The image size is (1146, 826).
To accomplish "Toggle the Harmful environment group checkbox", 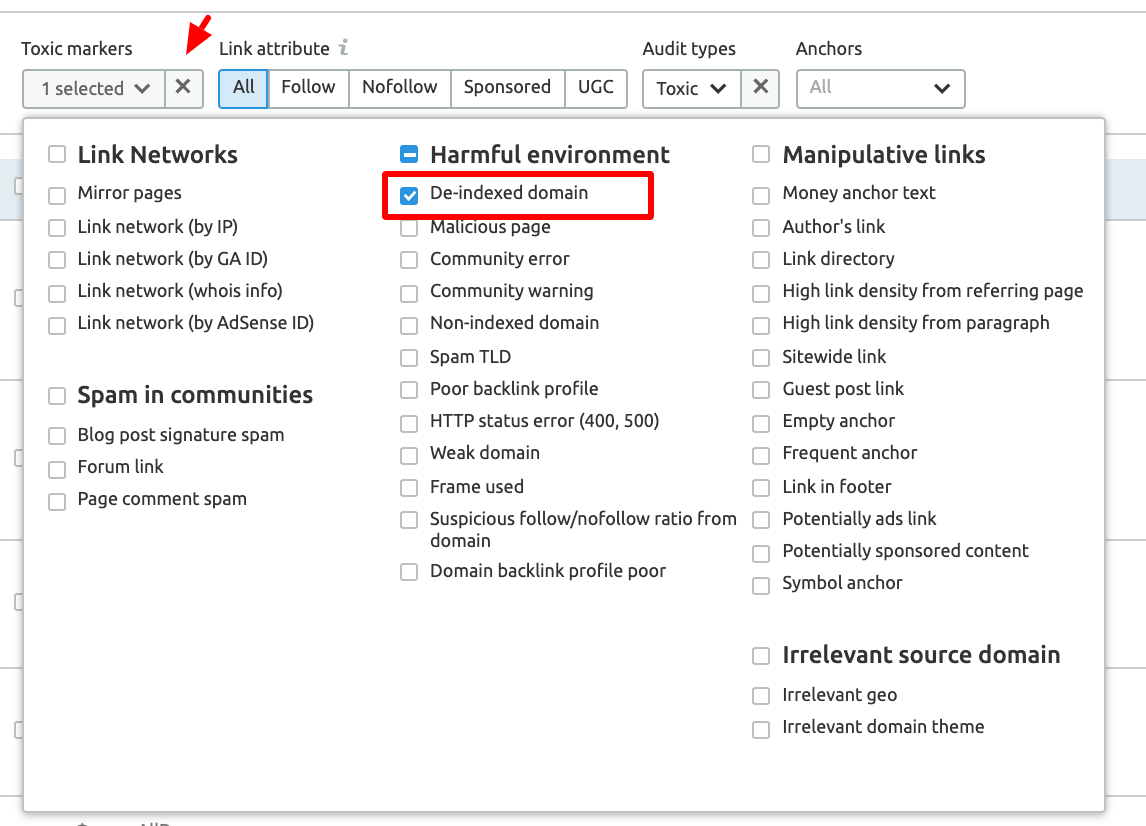I will click(x=409, y=154).
